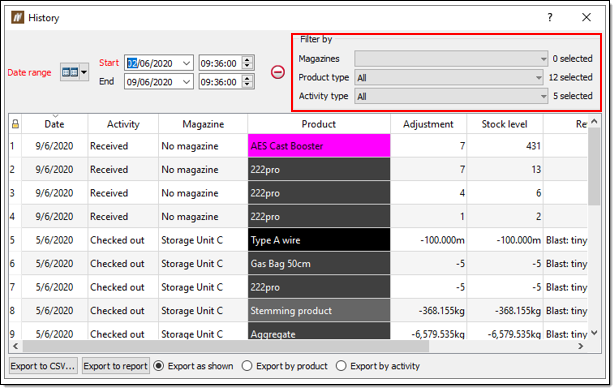The image size is (616, 391).
Task: Click stock level 13 in row 2
Action: click(x=537, y=170)
